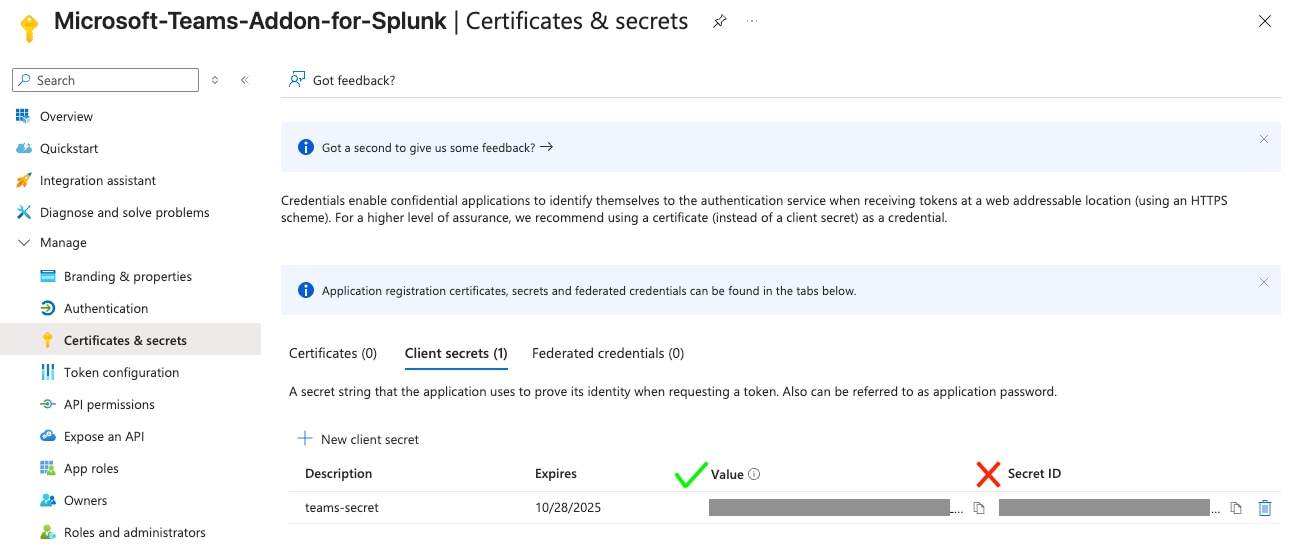Click the registration banner info icon
The width and height of the screenshot is (1296, 547).
tap(306, 291)
